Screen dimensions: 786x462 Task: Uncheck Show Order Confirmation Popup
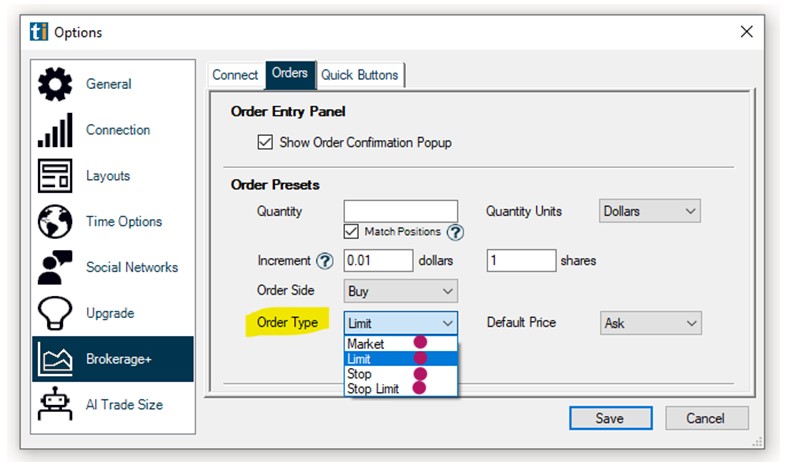pos(265,143)
